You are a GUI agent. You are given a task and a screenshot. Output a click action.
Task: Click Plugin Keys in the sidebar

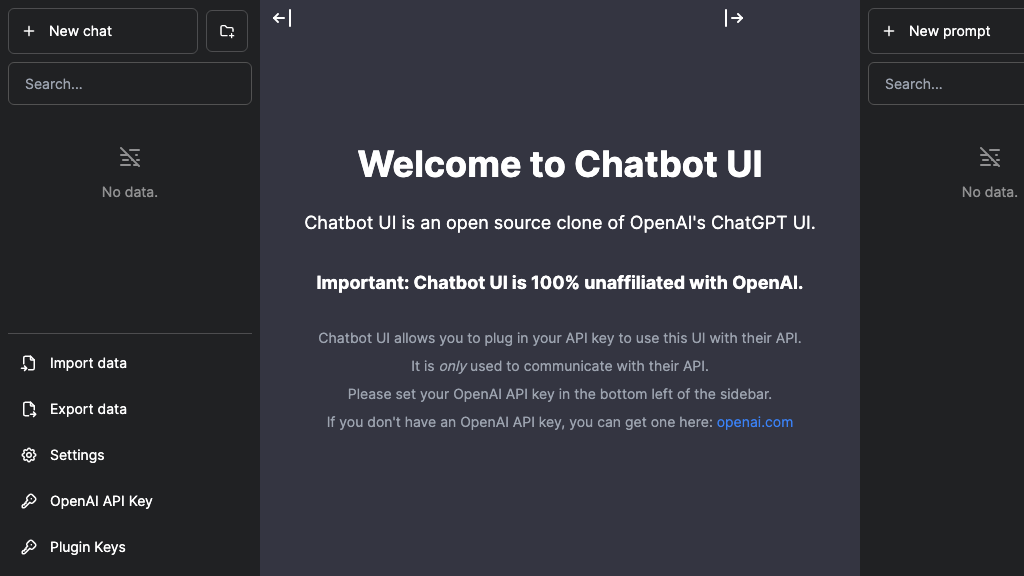click(87, 547)
